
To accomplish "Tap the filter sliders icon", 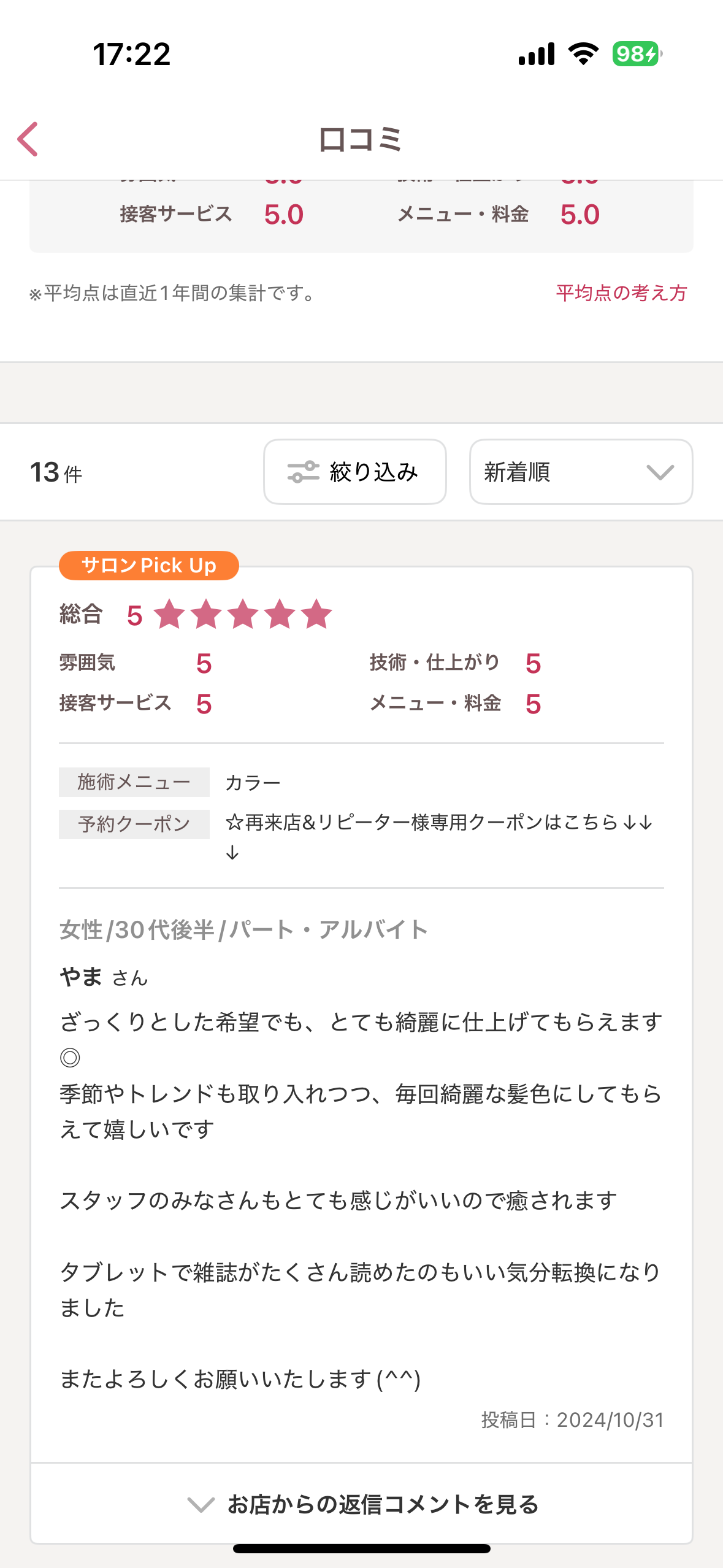I will pos(304,472).
